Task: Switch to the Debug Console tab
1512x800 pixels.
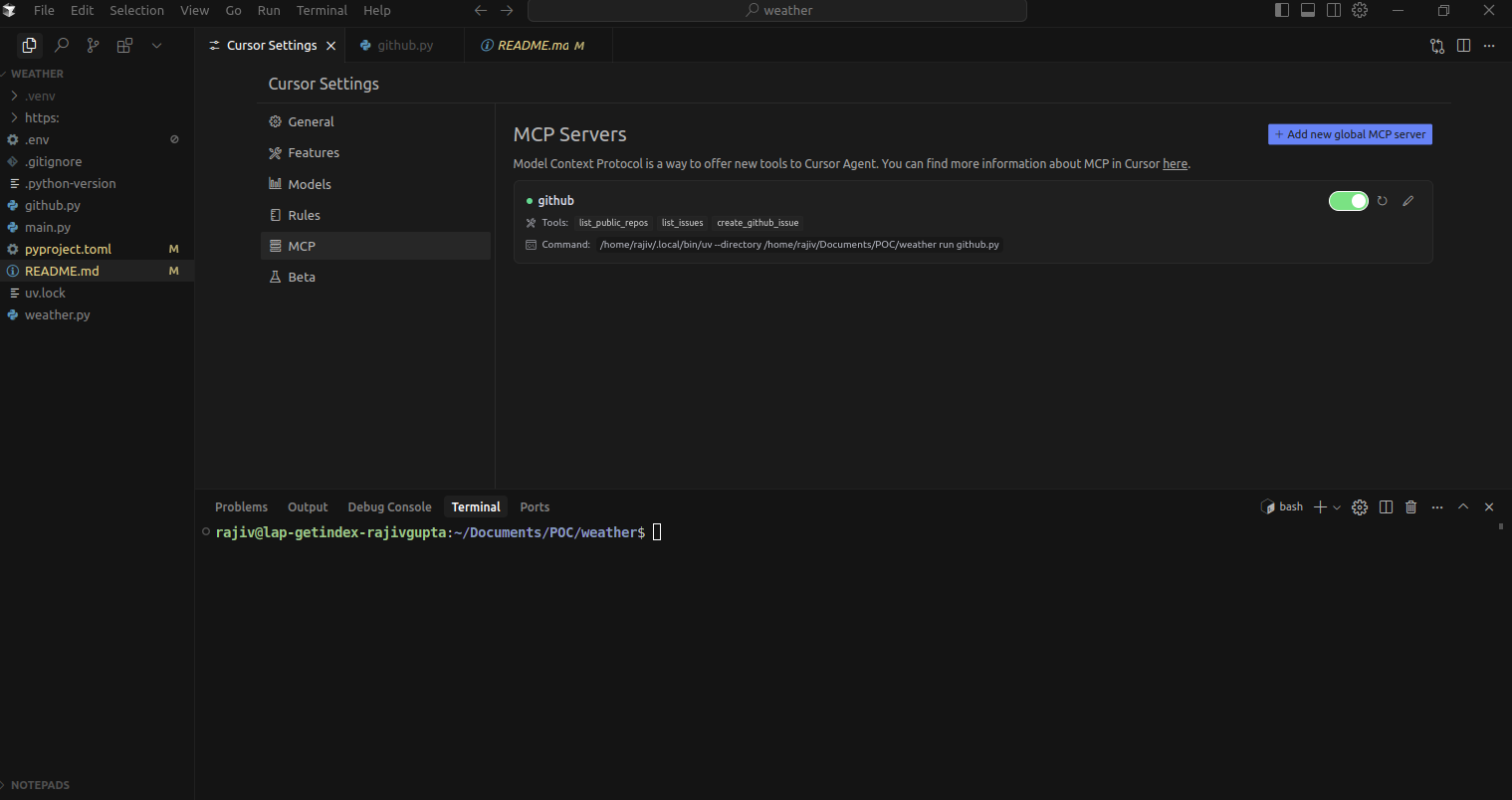Action: click(x=389, y=506)
